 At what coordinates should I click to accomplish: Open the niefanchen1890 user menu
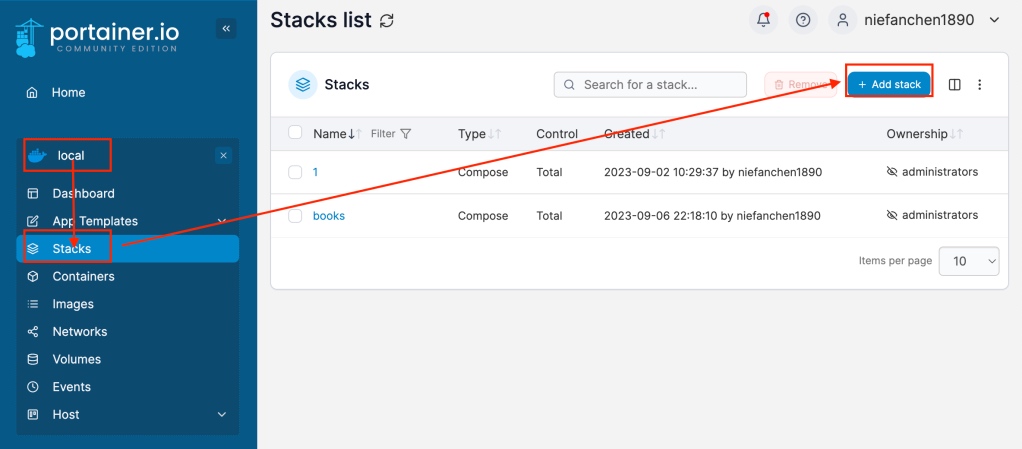(x=916, y=20)
